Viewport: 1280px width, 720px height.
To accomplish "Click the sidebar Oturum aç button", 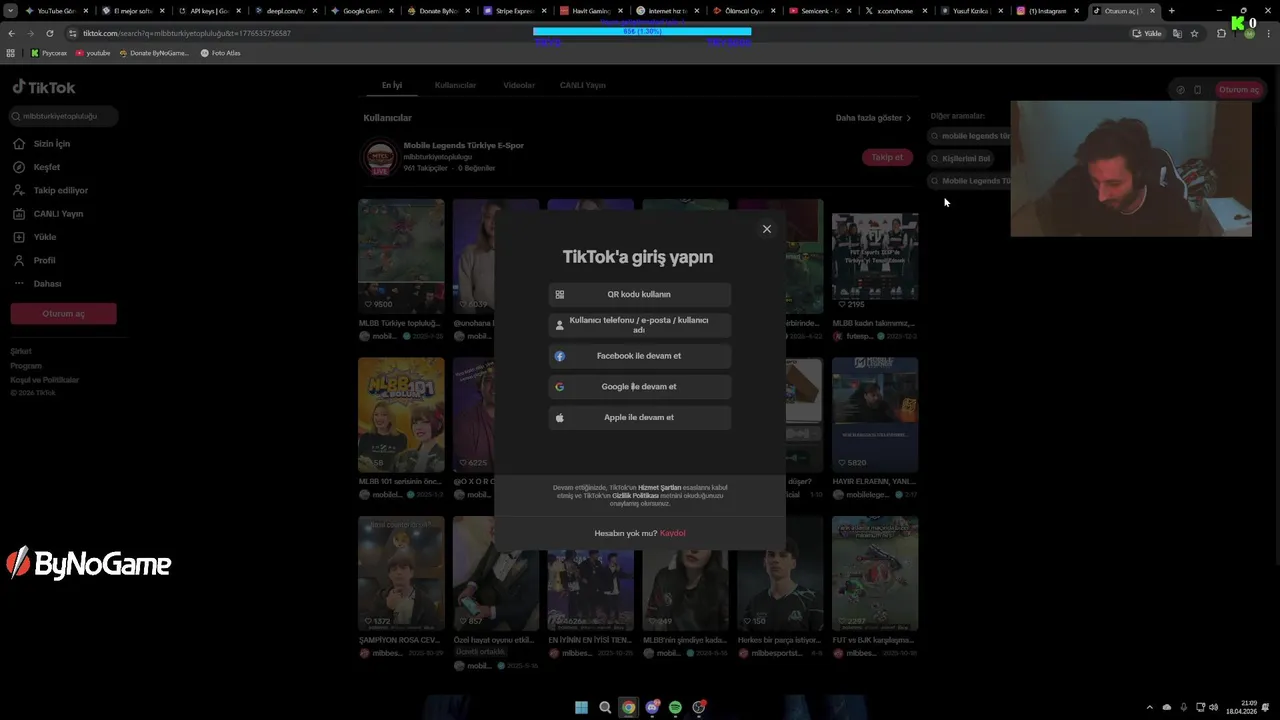I will [x=63, y=314].
